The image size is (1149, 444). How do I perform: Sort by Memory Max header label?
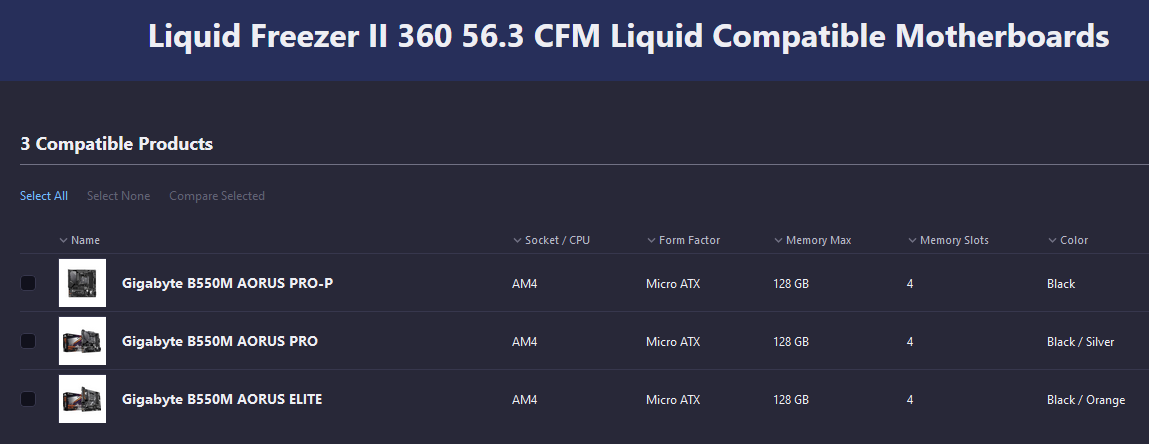[x=819, y=240]
